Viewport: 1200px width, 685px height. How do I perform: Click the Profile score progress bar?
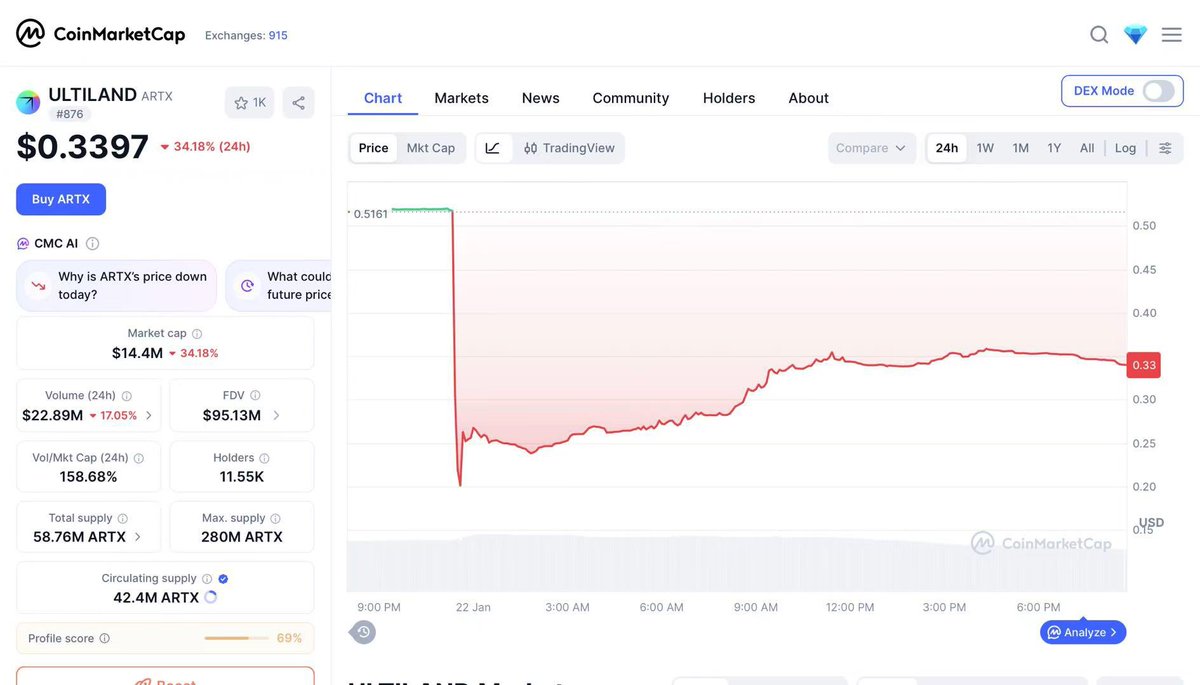236,638
